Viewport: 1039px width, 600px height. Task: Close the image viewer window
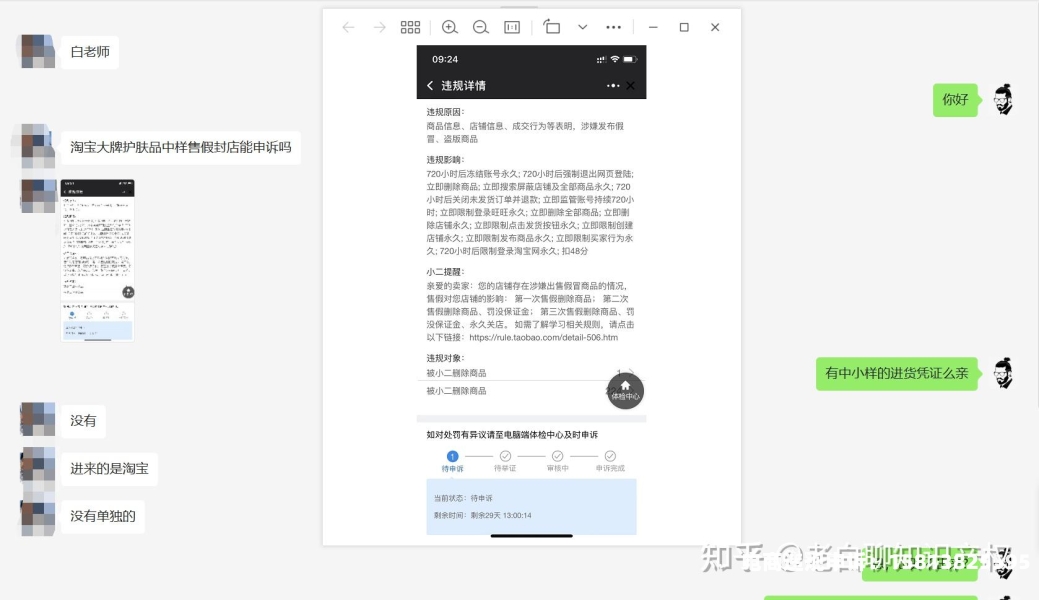(x=715, y=27)
